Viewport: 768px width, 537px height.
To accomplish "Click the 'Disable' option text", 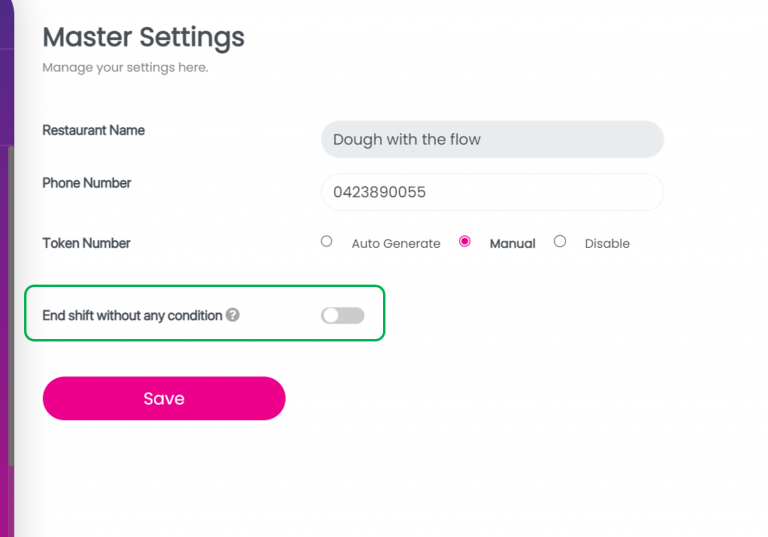I will 607,243.
